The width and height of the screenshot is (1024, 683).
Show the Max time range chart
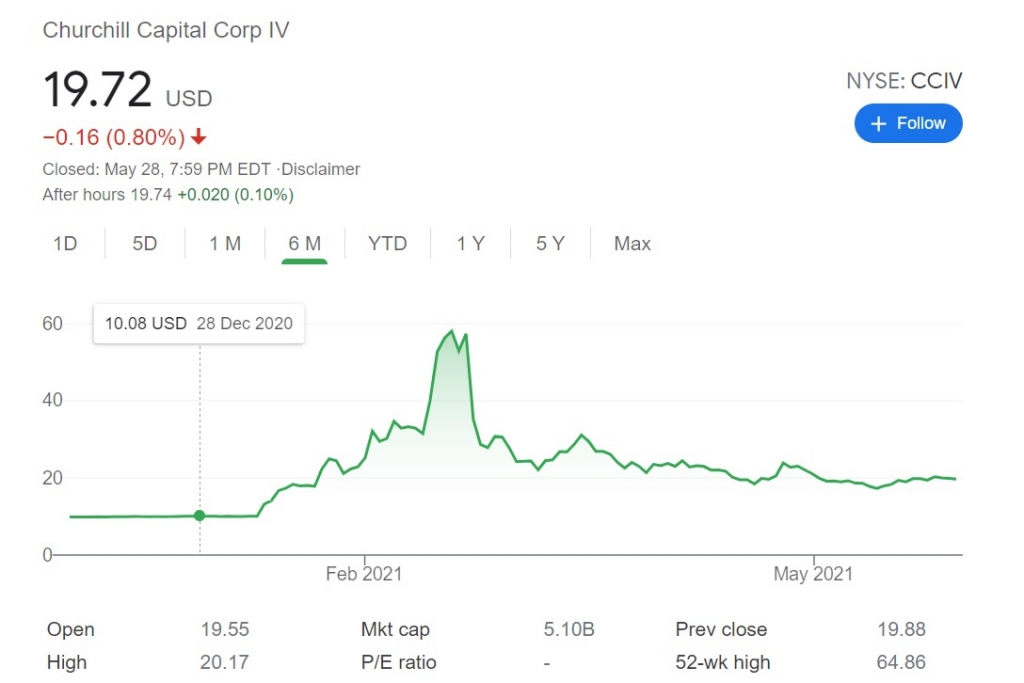632,243
